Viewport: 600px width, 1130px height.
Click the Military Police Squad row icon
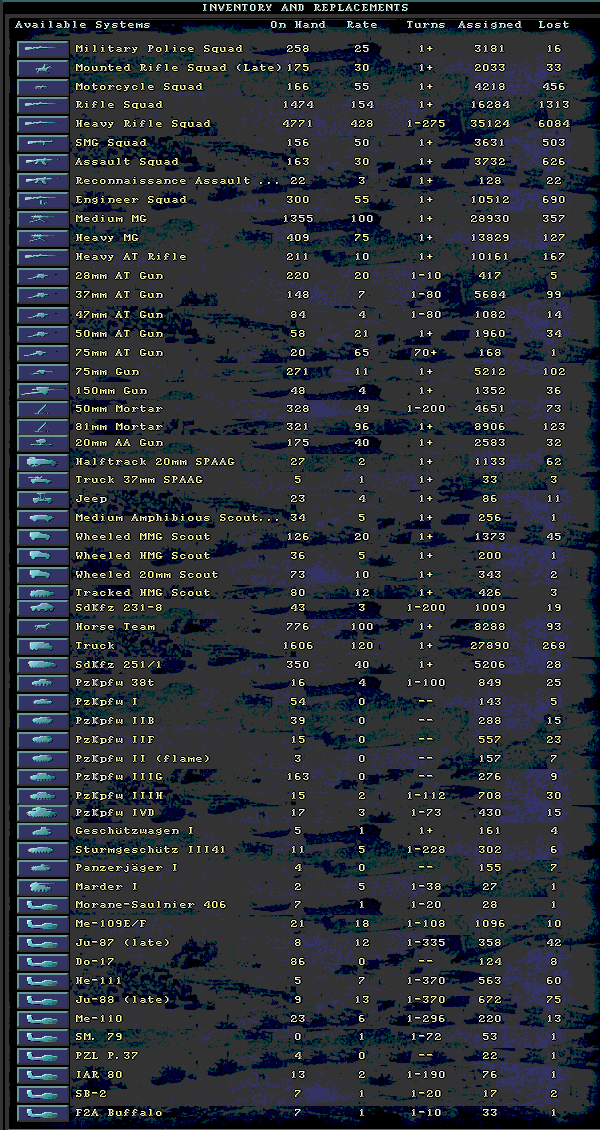43,49
